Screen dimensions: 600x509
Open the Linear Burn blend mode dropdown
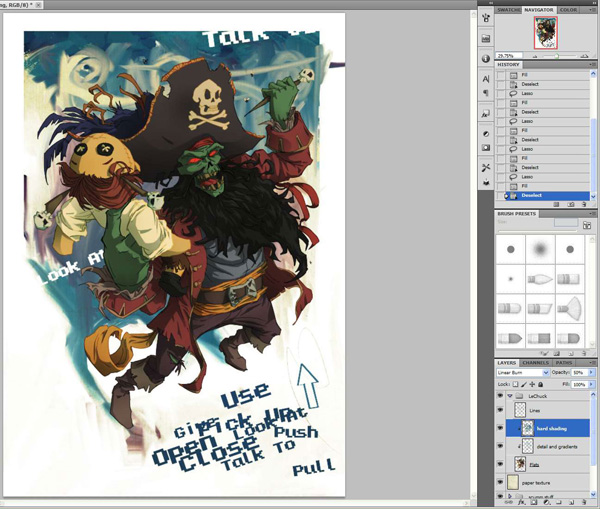(x=523, y=372)
